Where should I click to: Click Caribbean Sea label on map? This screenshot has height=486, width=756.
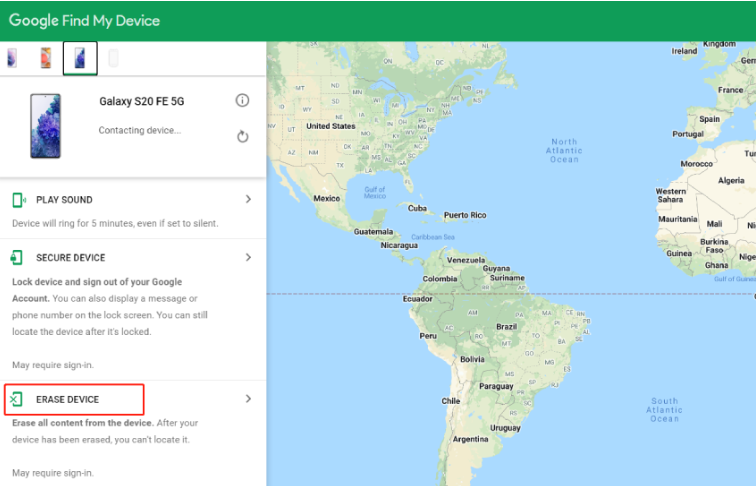click(432, 237)
